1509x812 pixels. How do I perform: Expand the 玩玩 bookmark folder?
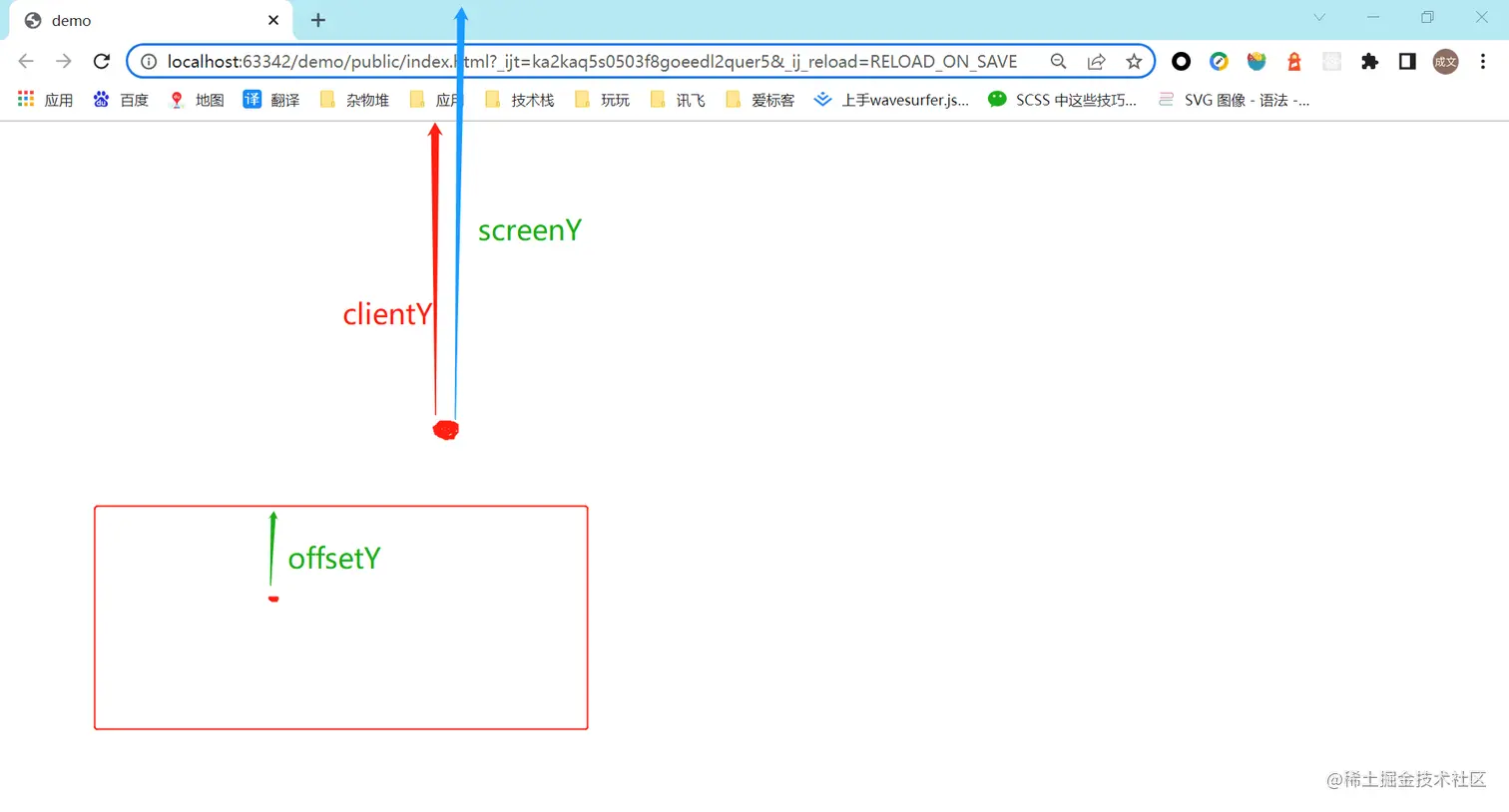(x=602, y=100)
